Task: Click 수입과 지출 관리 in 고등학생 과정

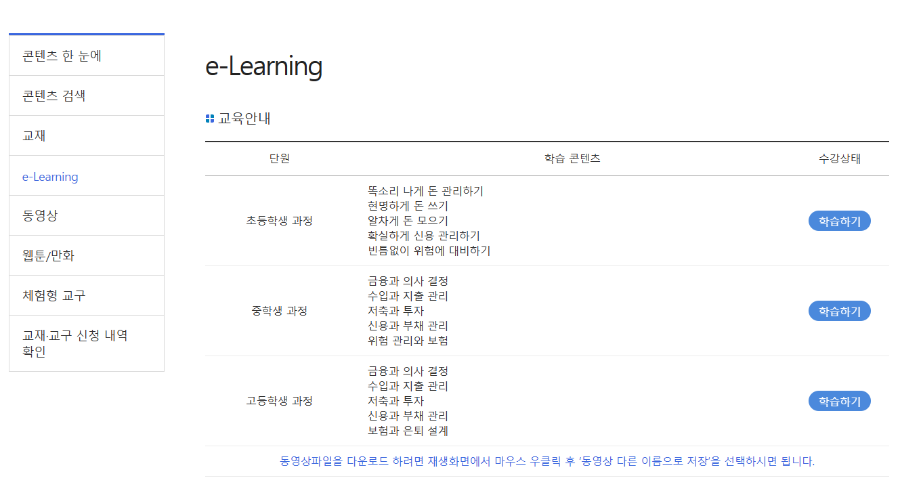Action: [408, 386]
